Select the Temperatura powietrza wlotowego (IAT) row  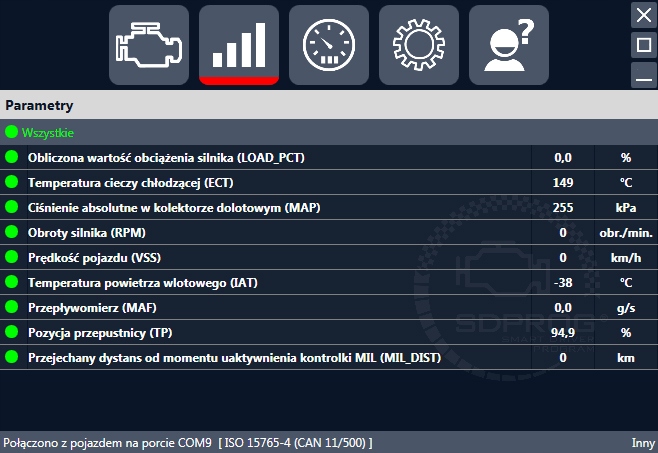[329, 282]
